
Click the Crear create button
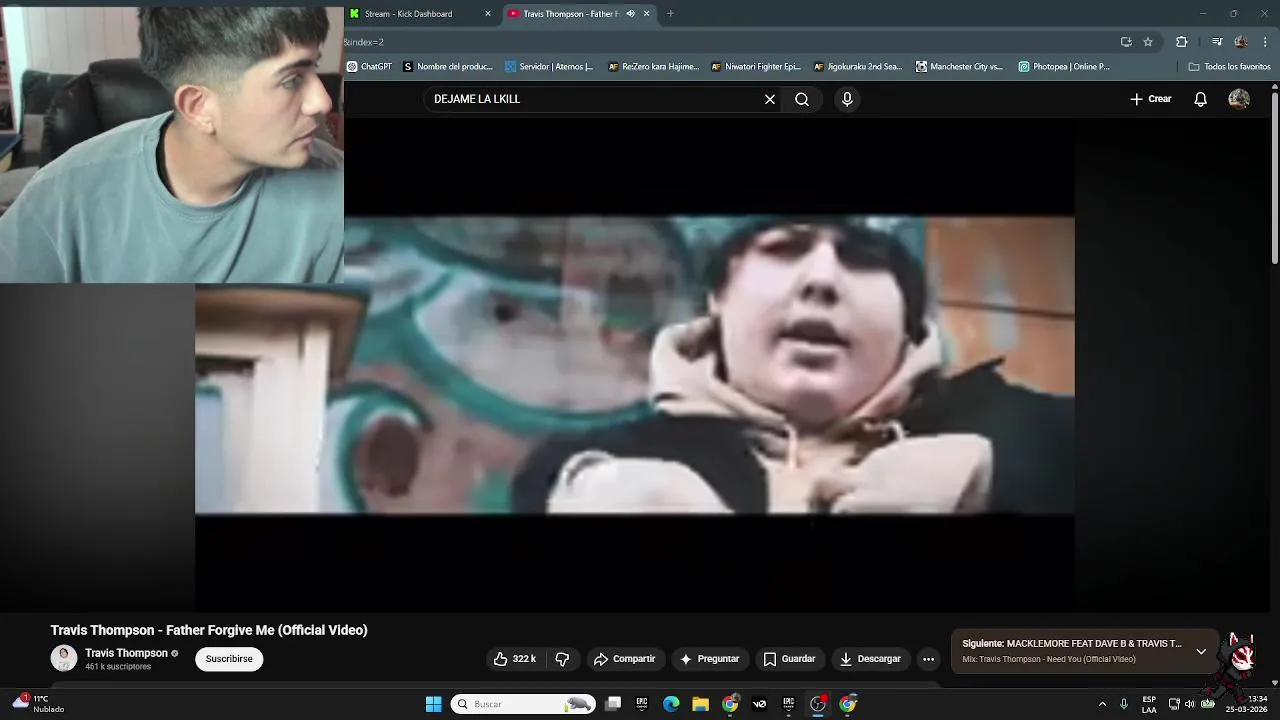coord(1150,99)
